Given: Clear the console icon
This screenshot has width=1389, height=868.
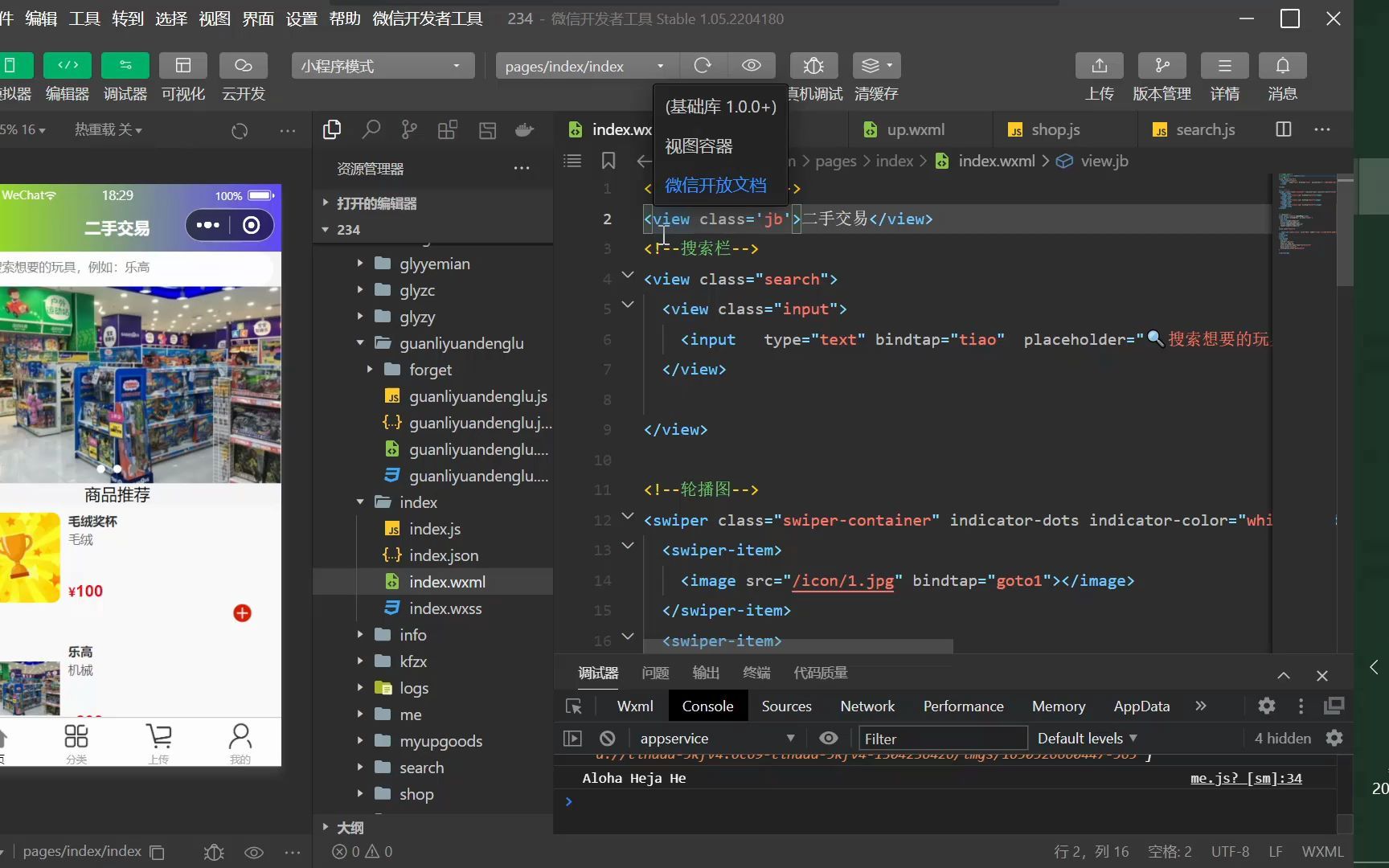Looking at the screenshot, I should point(608,738).
